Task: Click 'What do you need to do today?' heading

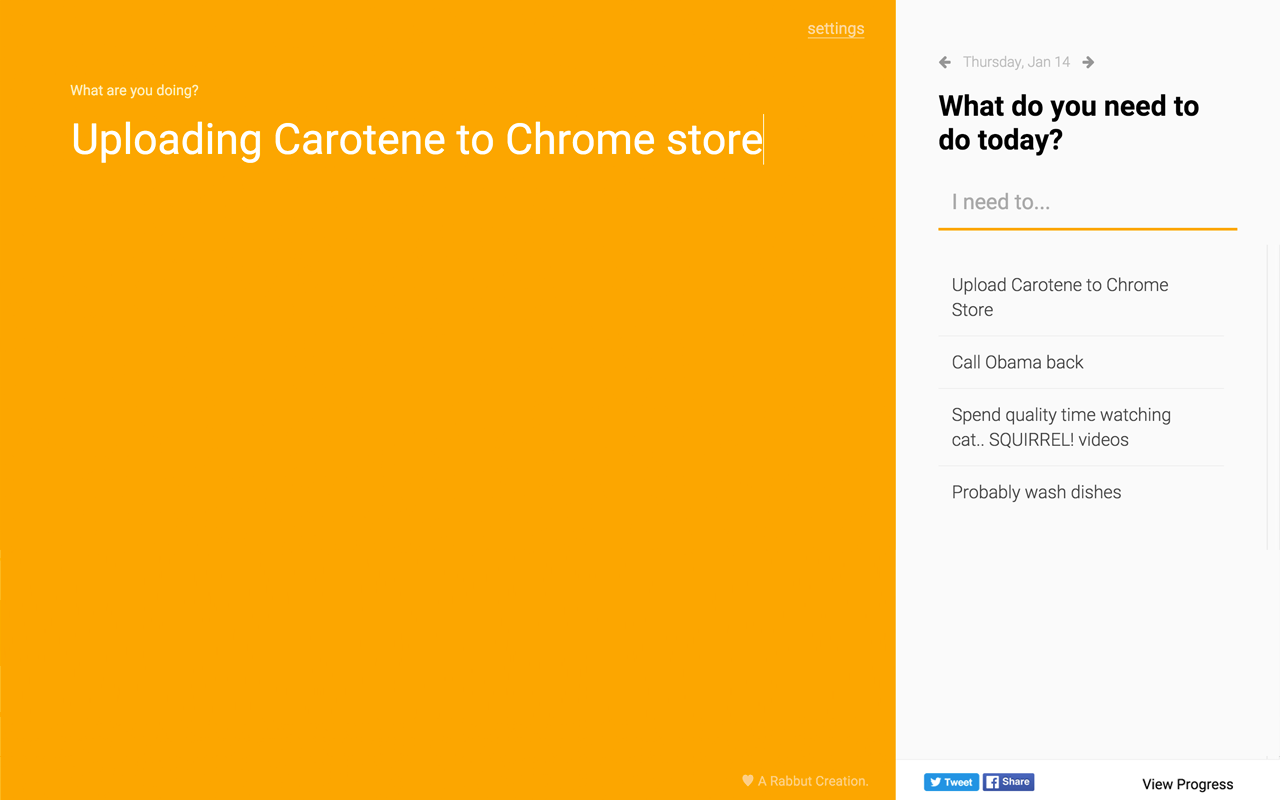Action: click(1068, 122)
